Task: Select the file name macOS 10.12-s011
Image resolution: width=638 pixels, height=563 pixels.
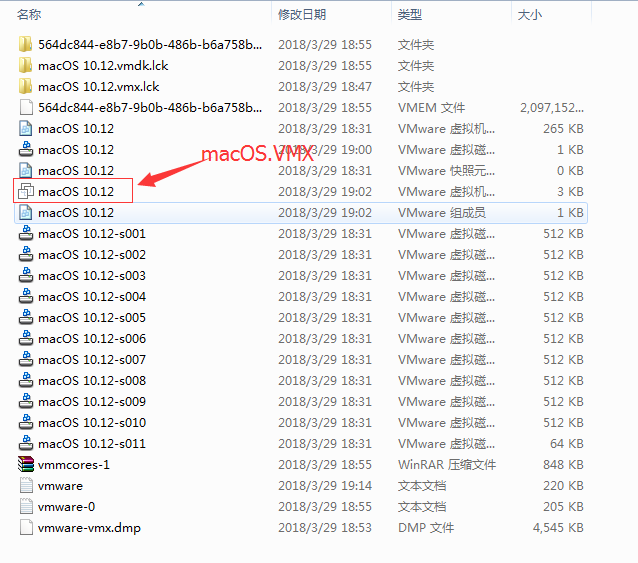Action: point(92,443)
